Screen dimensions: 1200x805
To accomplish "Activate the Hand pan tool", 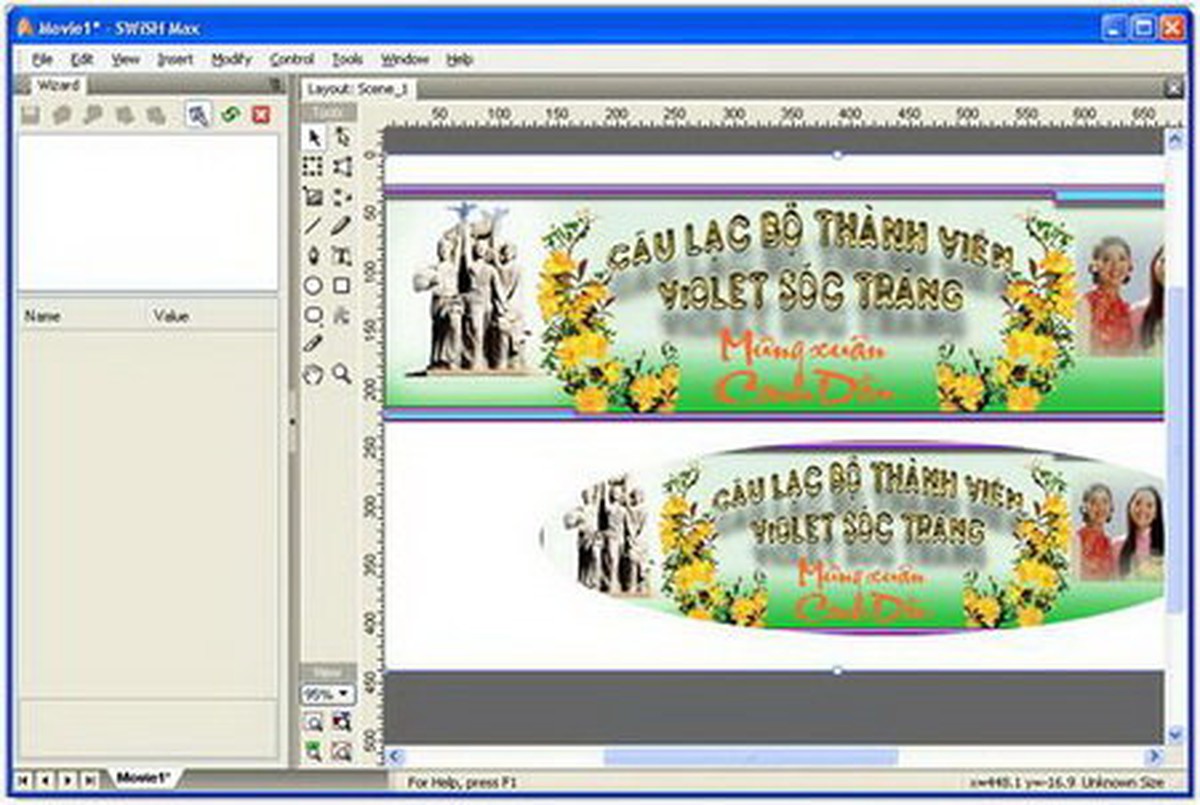I will (x=314, y=374).
